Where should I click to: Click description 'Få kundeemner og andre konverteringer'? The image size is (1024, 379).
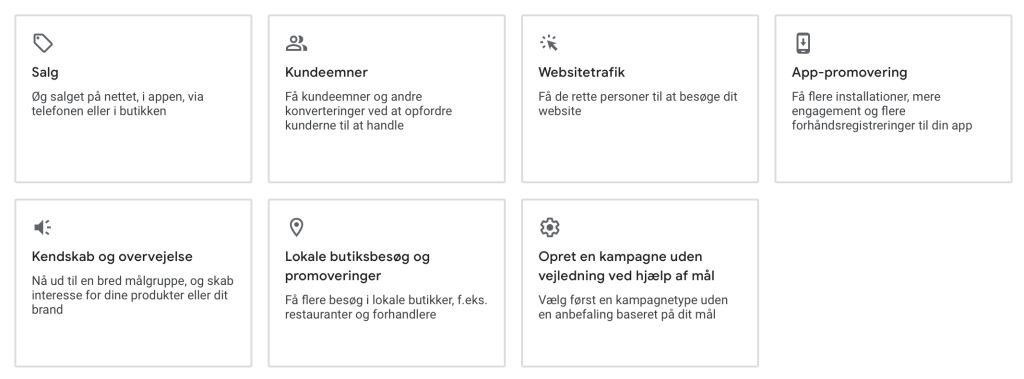pyautogui.click(x=368, y=111)
